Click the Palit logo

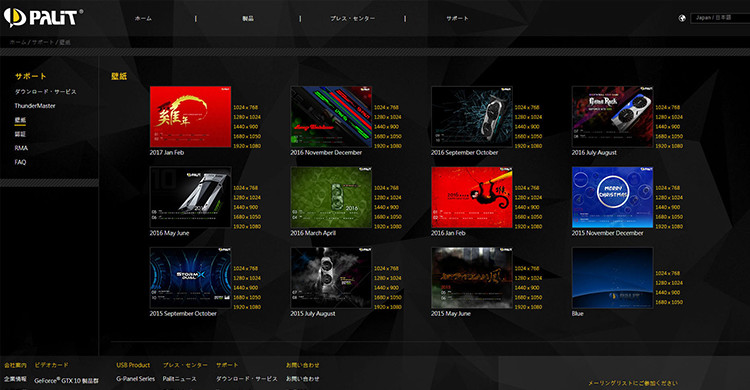coord(42,18)
